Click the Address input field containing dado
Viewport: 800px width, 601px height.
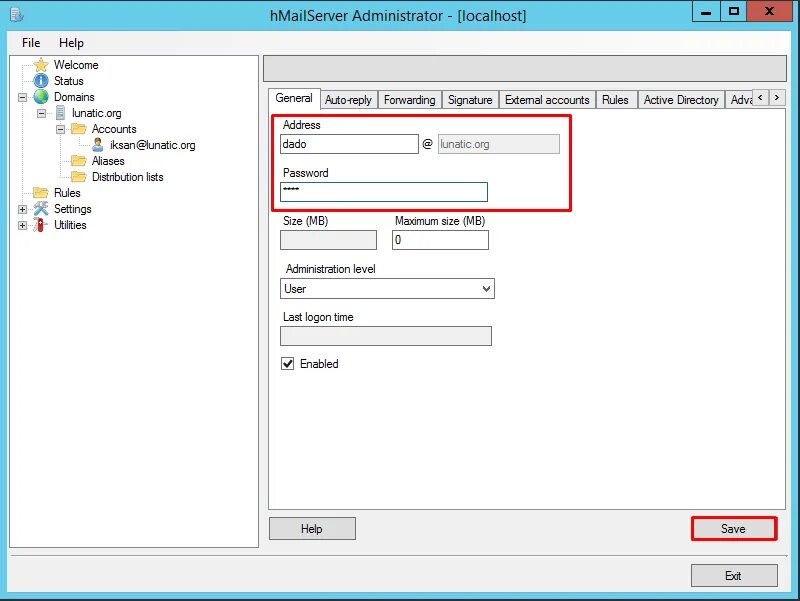click(x=349, y=144)
